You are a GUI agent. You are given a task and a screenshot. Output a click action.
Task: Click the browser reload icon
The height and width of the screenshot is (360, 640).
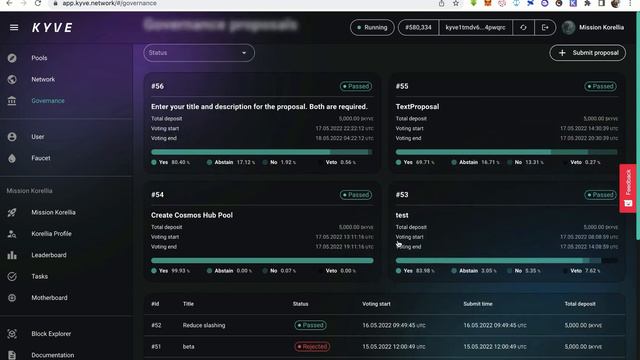(x=38, y=3)
